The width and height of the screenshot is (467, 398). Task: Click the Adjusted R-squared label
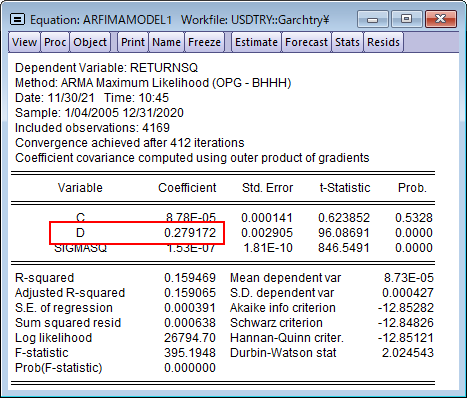click(70, 293)
